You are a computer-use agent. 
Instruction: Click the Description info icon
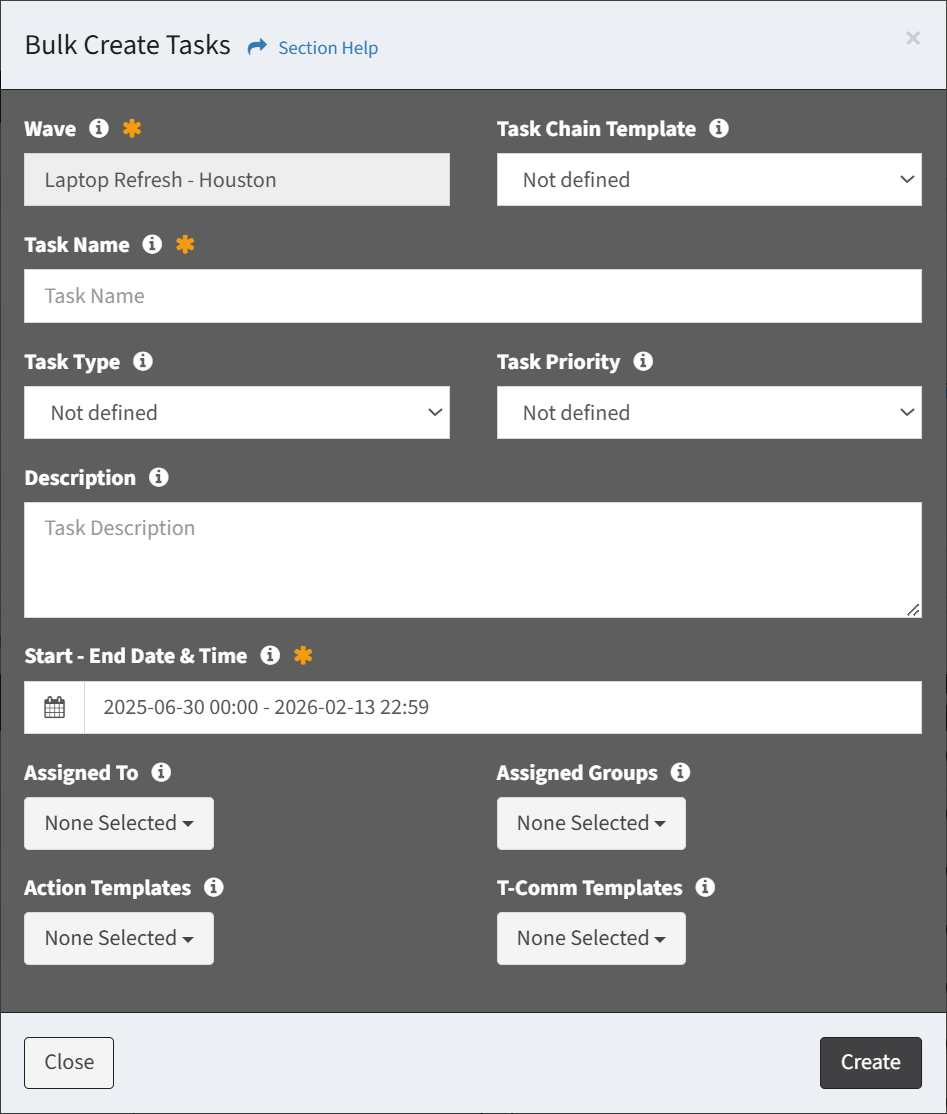[158, 477]
